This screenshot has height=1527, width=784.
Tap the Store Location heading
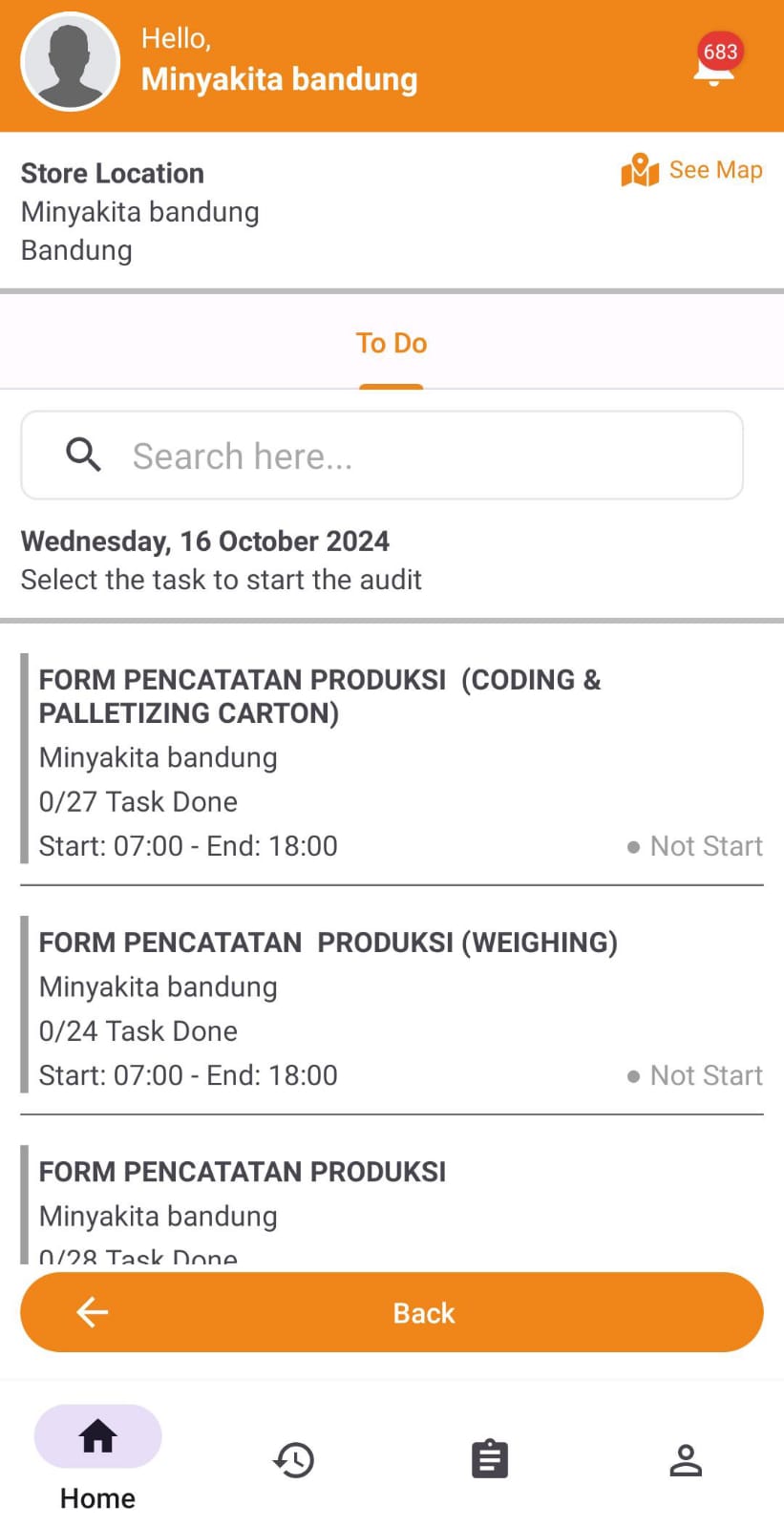click(113, 173)
